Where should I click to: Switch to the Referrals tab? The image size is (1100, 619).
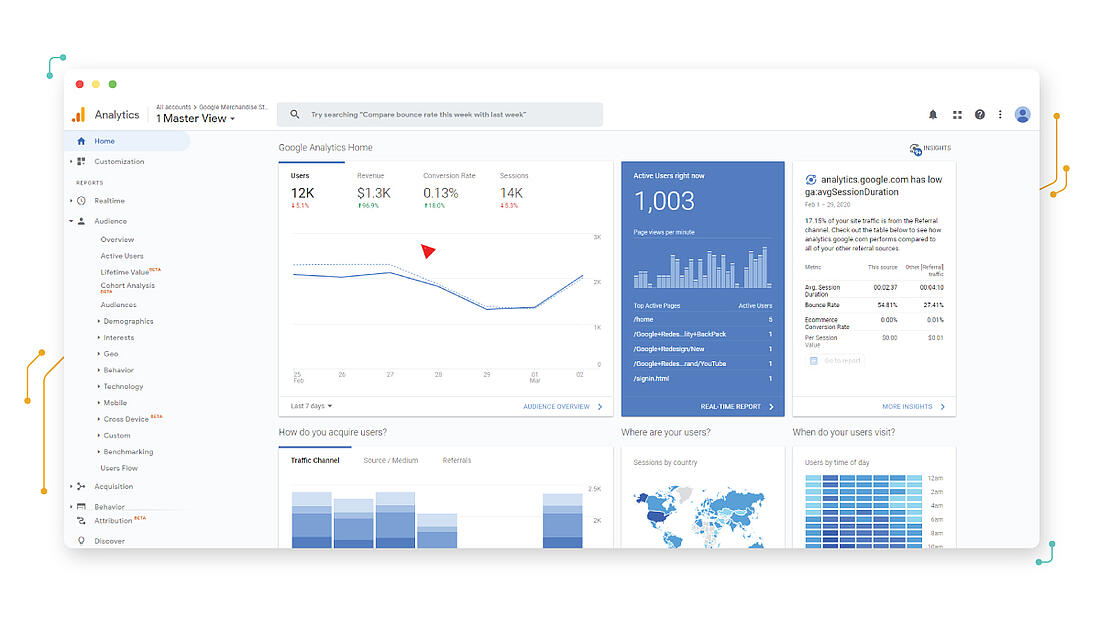457,460
